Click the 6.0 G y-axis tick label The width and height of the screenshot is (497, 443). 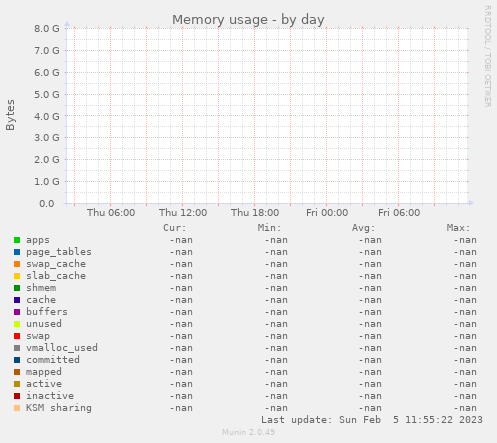pos(47,72)
